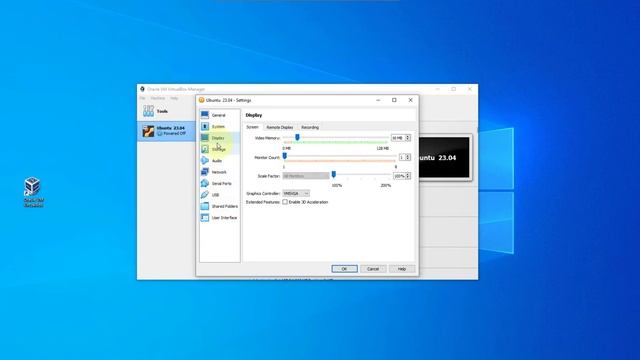Click the VirtualBox desktop shortcut icon
Image resolution: width=640 pixels, height=360 pixels.
[33, 192]
